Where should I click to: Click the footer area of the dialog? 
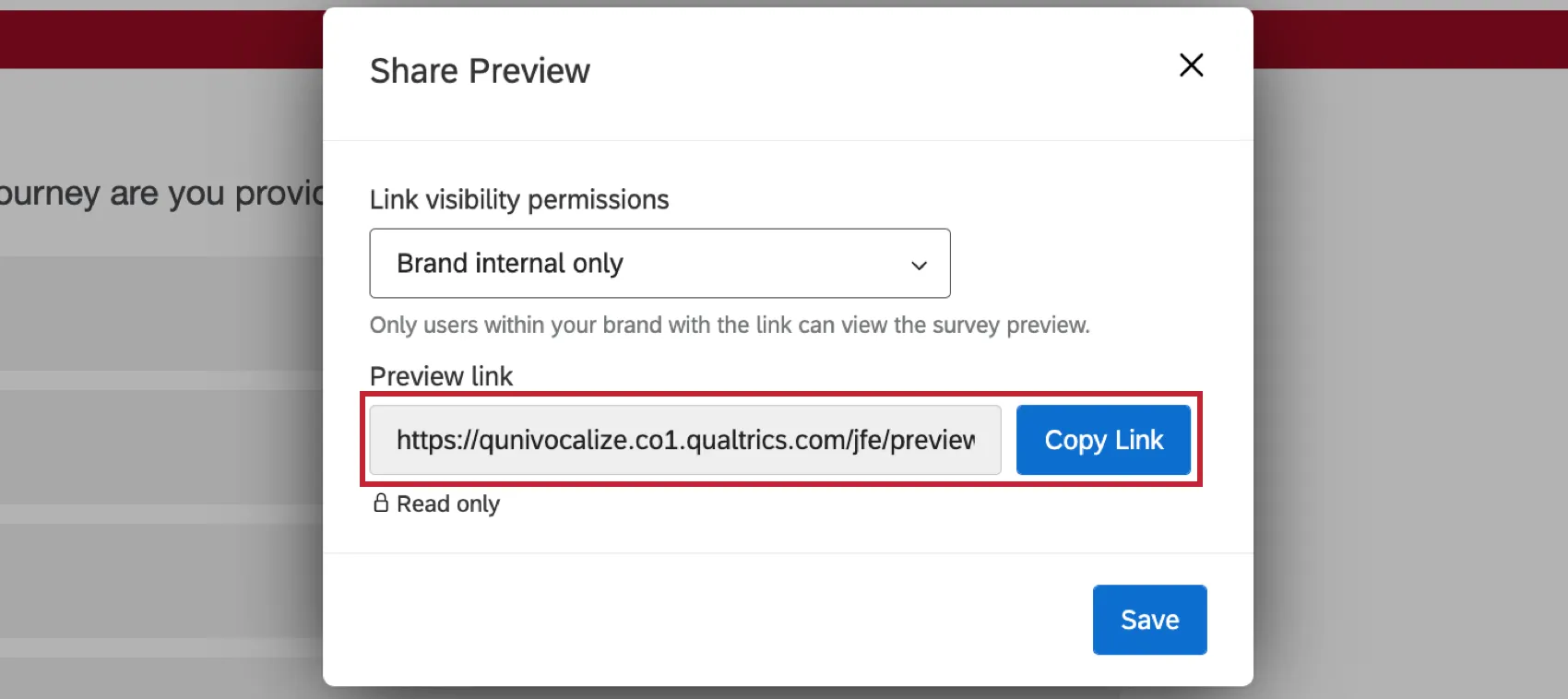[x=646, y=620]
